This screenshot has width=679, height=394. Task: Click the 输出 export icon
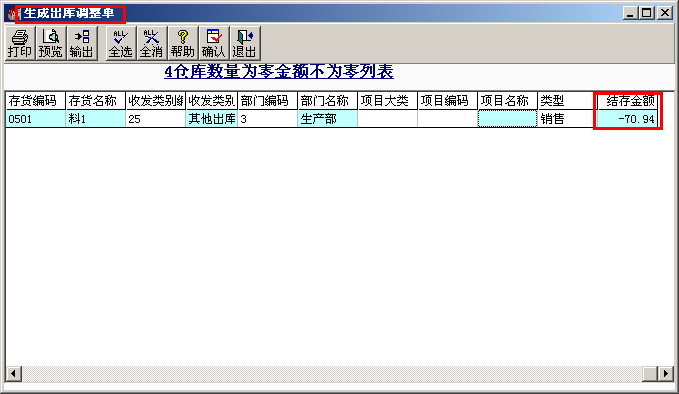point(81,43)
